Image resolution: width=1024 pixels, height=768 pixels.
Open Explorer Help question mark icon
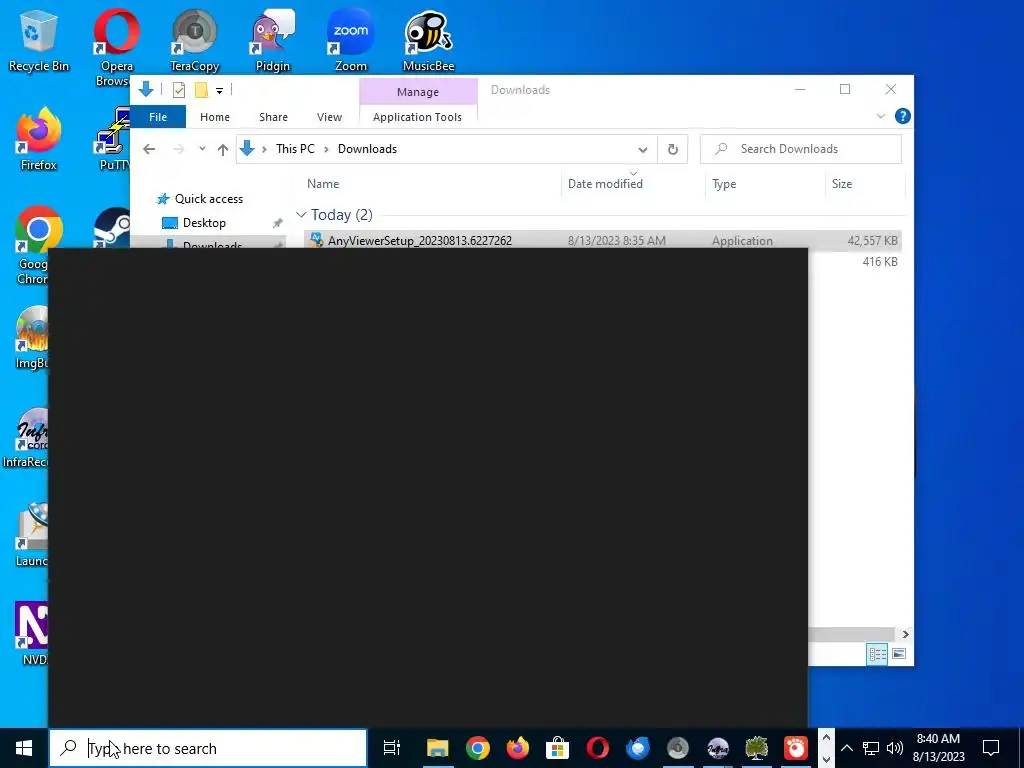(903, 116)
